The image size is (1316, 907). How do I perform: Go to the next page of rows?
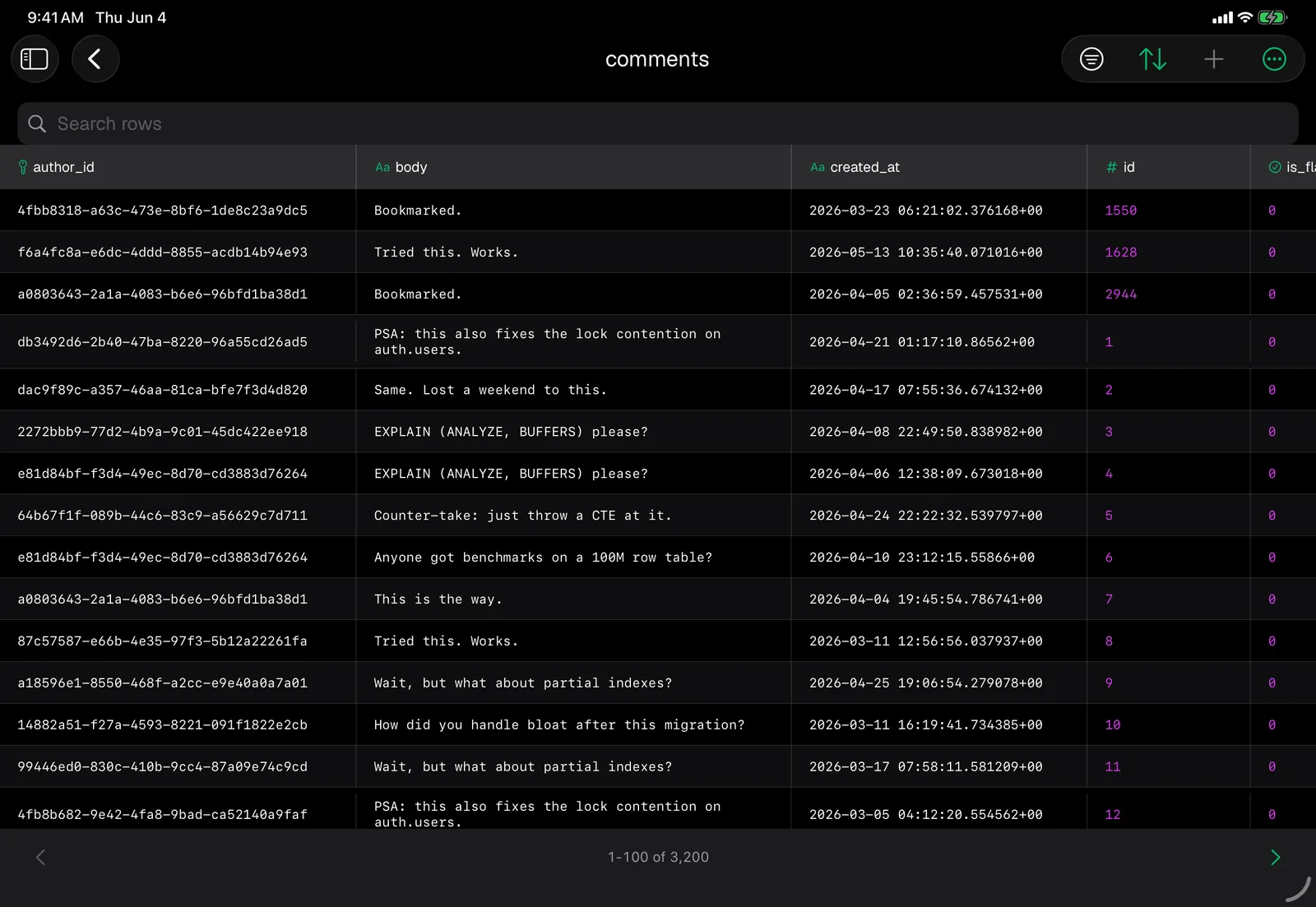[1275, 857]
